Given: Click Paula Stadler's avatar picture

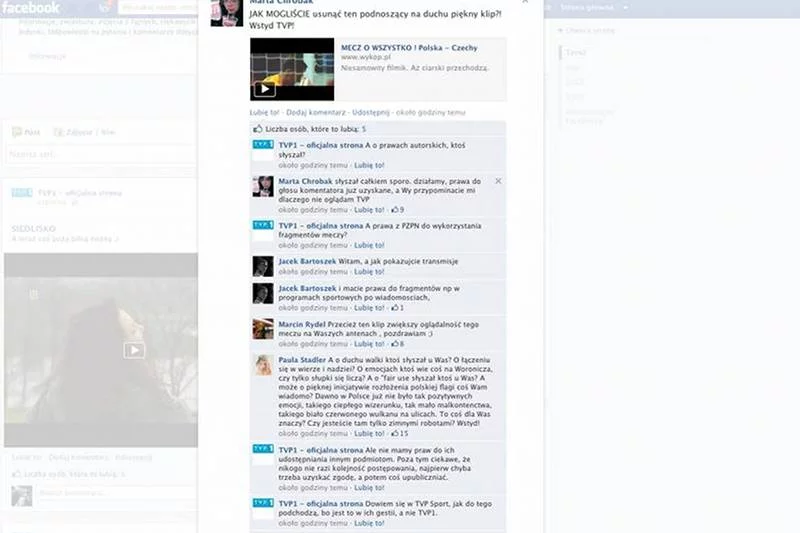Looking at the screenshot, I should (x=263, y=365).
